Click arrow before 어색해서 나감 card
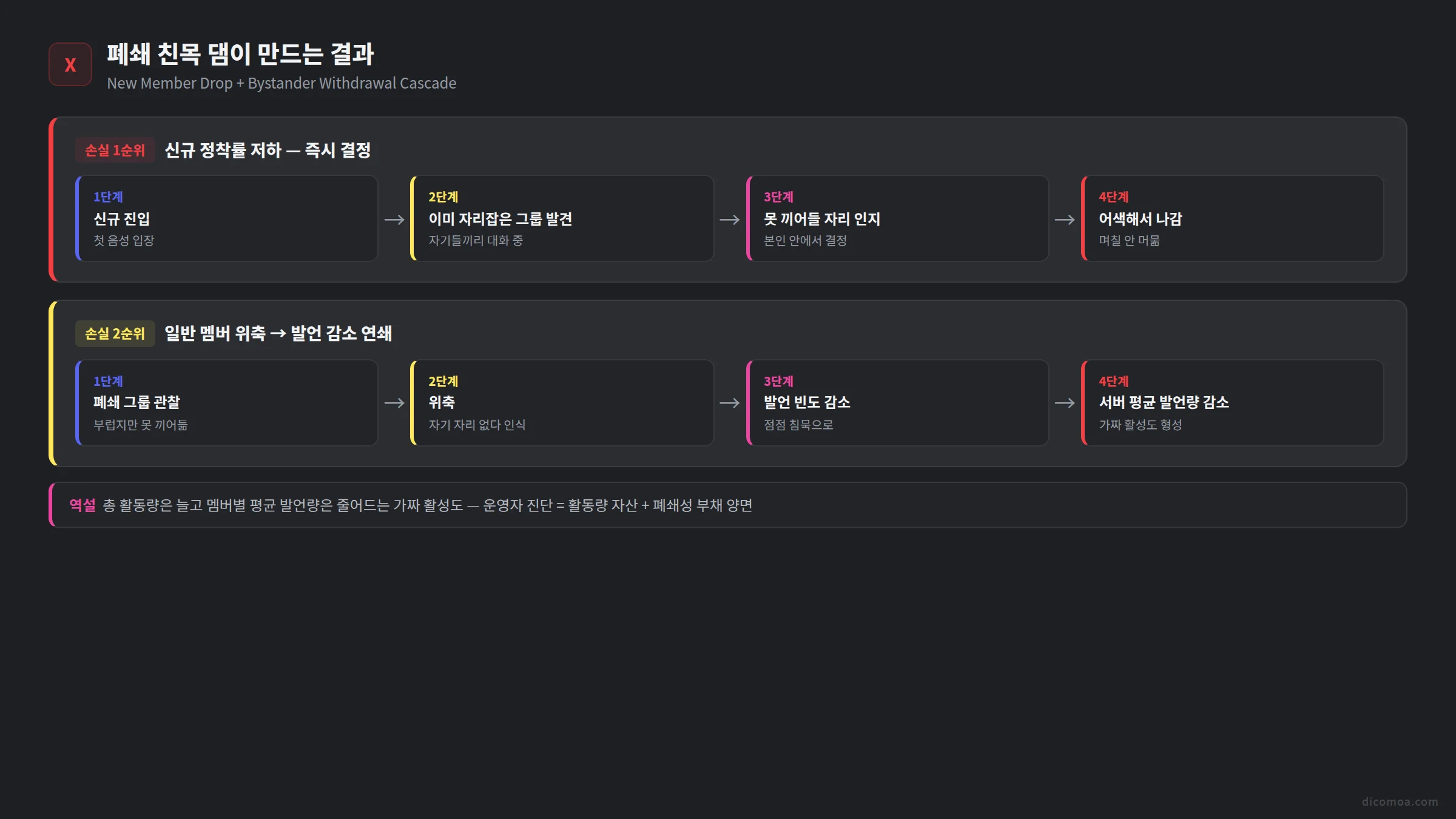 coord(1065,220)
